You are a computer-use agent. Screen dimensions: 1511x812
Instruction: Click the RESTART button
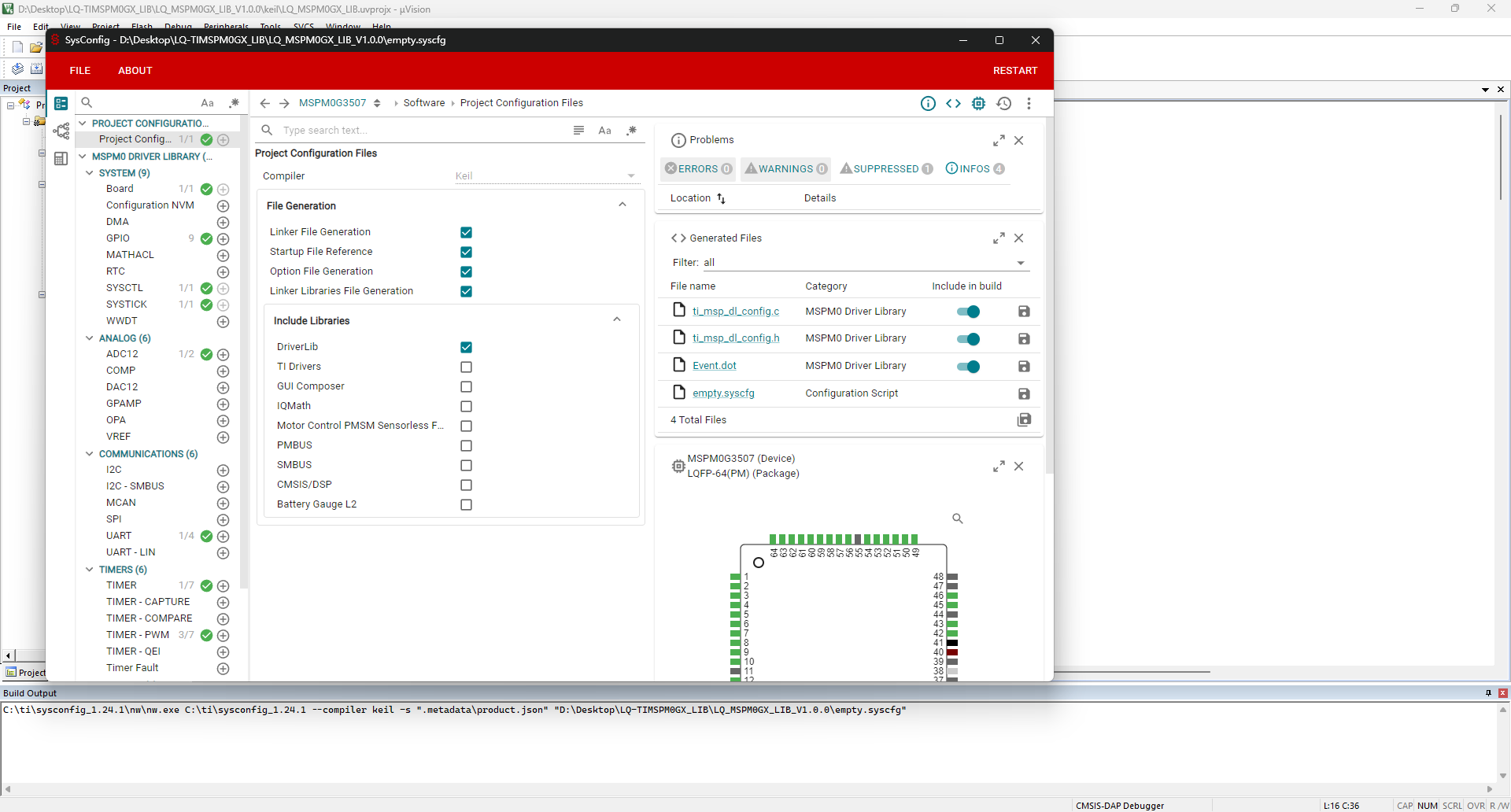(1015, 71)
